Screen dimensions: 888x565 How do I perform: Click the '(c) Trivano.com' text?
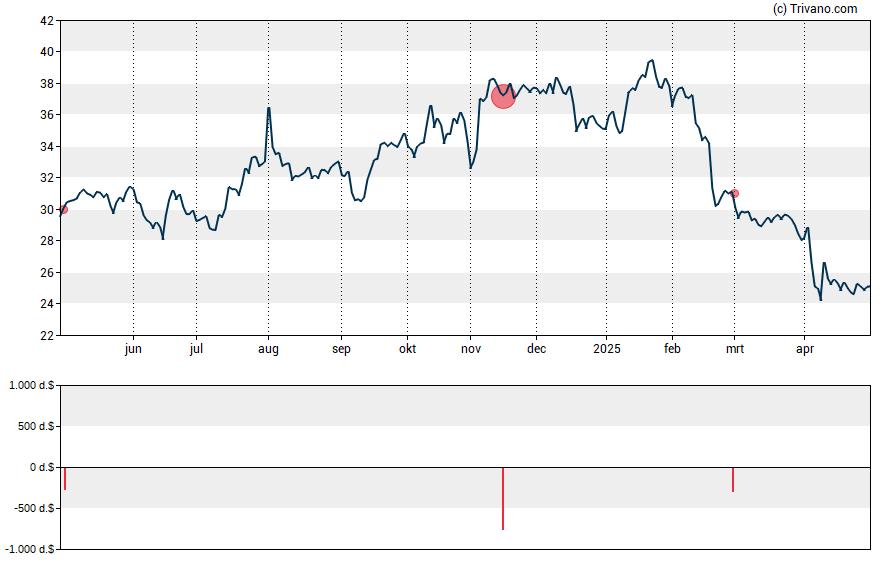point(815,8)
